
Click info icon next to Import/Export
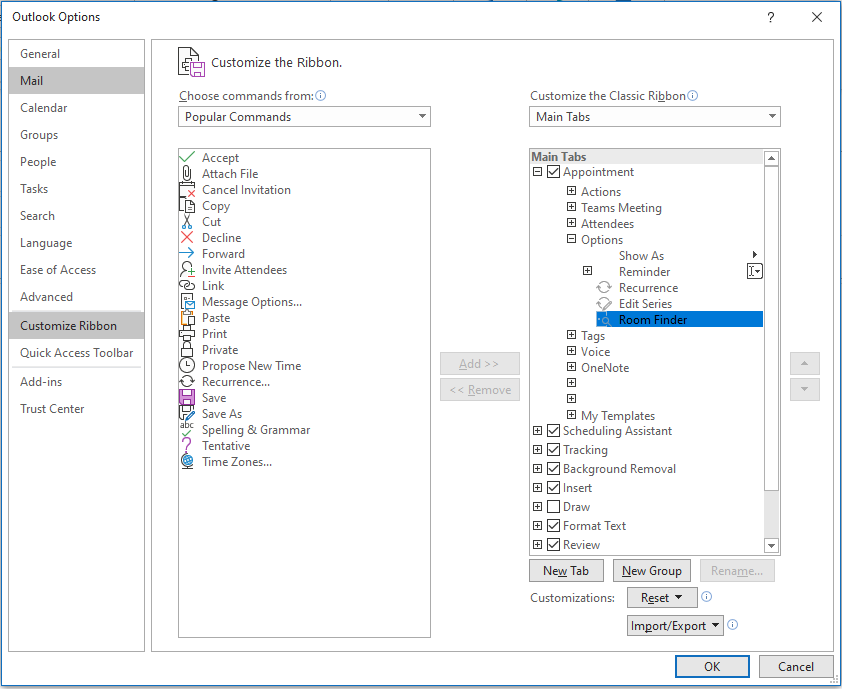732,625
